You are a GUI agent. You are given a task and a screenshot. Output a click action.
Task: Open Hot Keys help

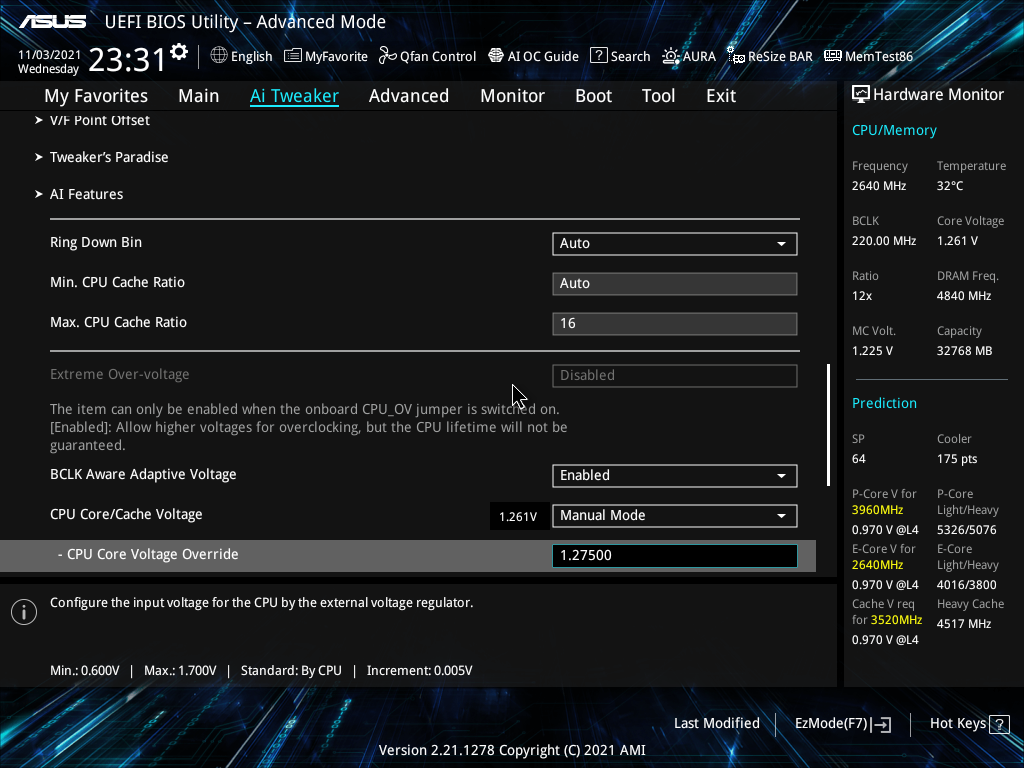point(969,724)
